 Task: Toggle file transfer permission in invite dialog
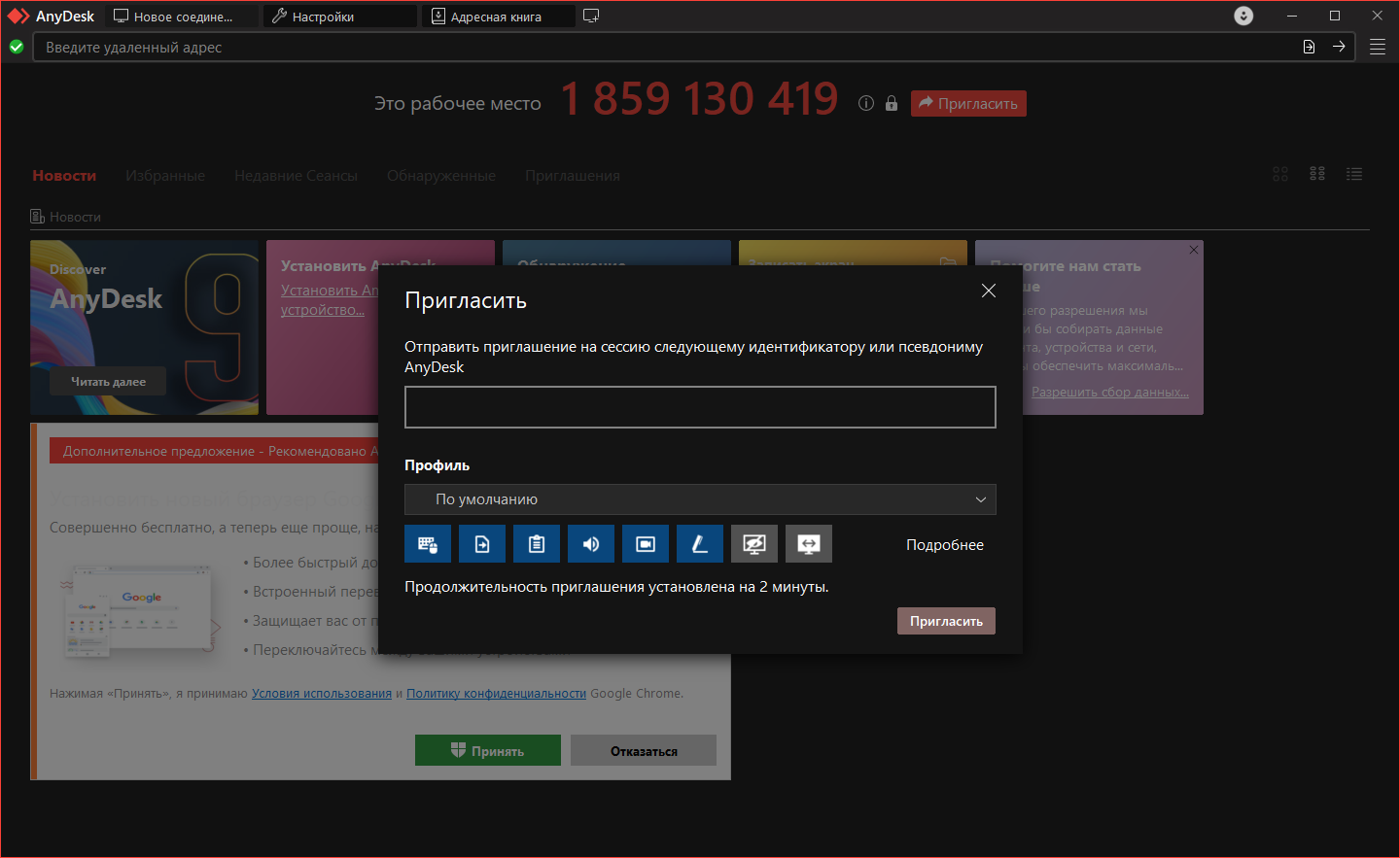[482, 544]
